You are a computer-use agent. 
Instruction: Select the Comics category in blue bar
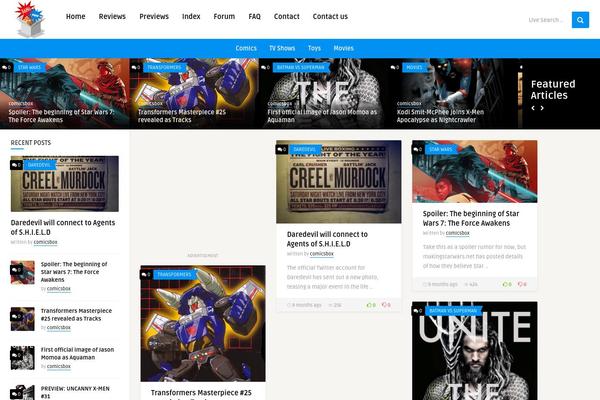coord(246,48)
